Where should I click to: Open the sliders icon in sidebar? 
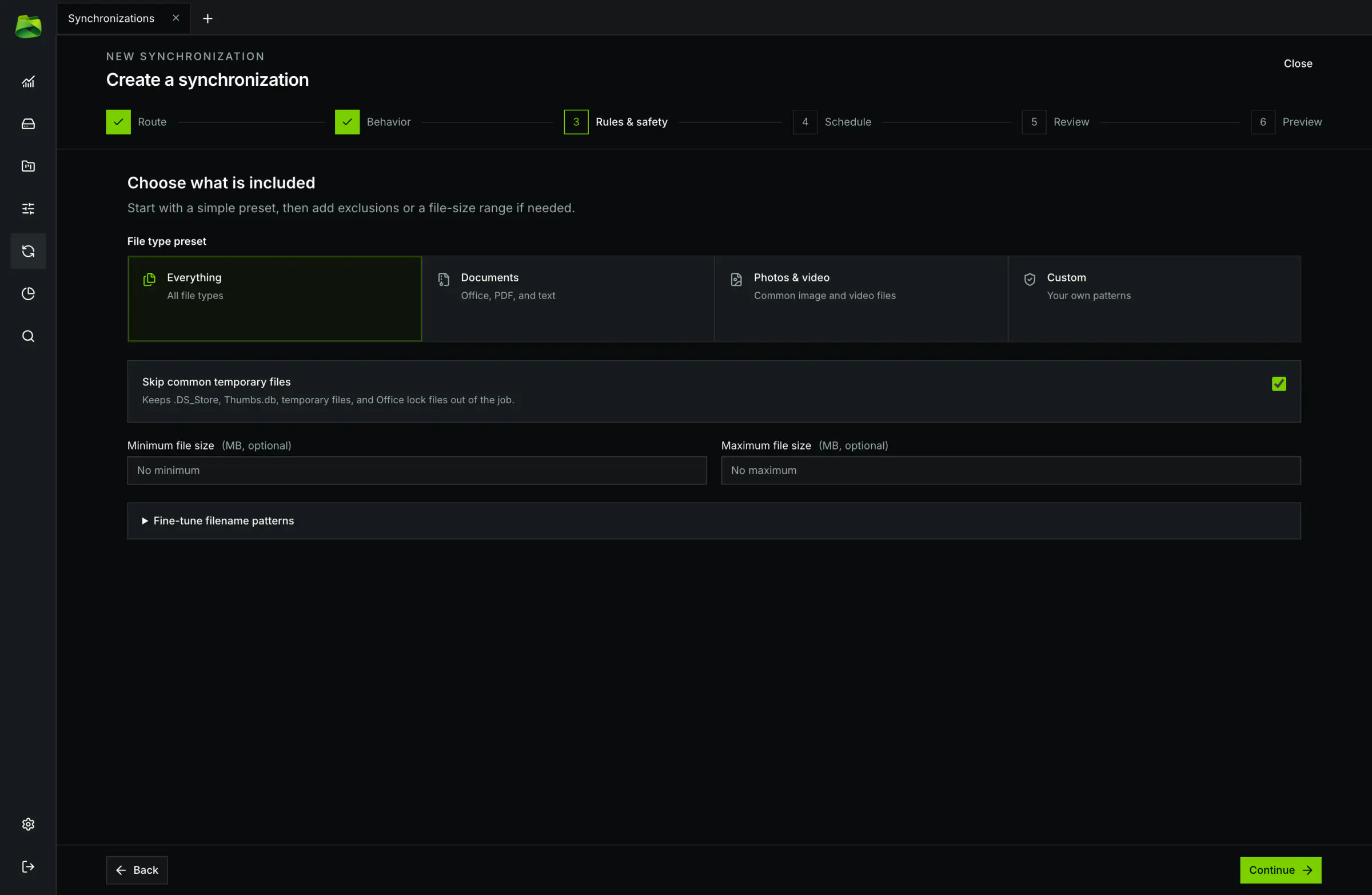[x=28, y=209]
